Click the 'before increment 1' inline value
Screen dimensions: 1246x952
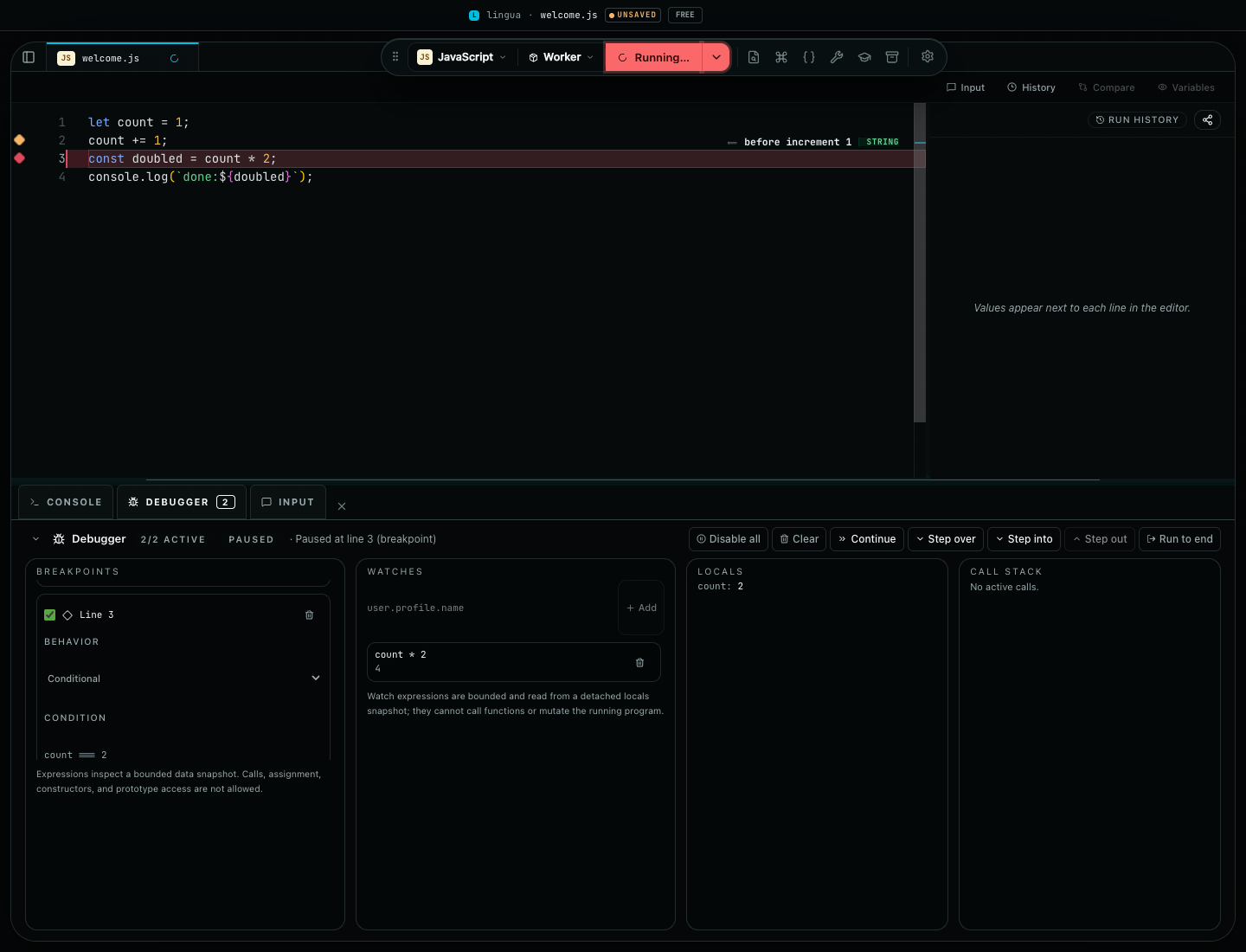tap(798, 142)
